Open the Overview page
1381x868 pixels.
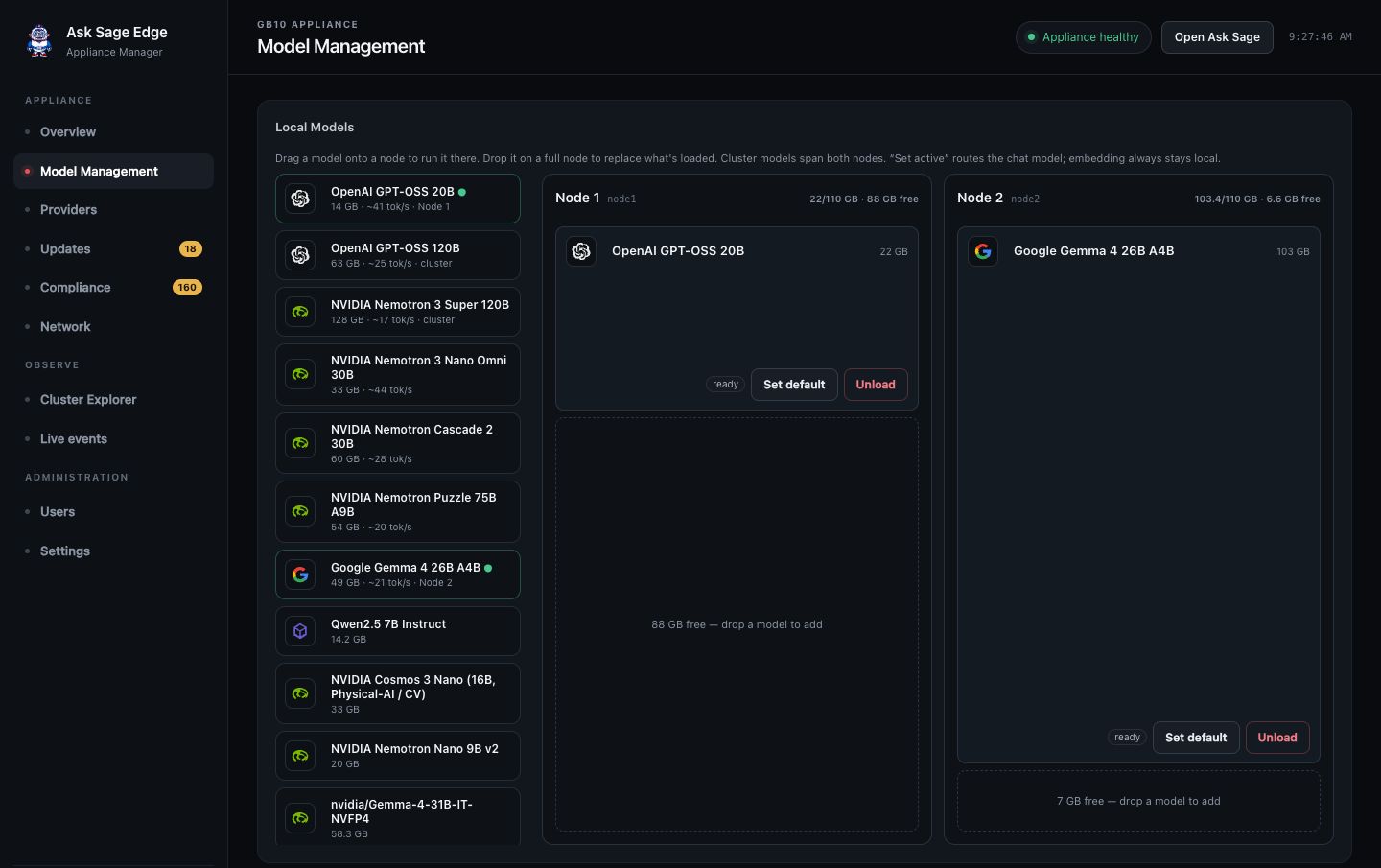point(113,132)
